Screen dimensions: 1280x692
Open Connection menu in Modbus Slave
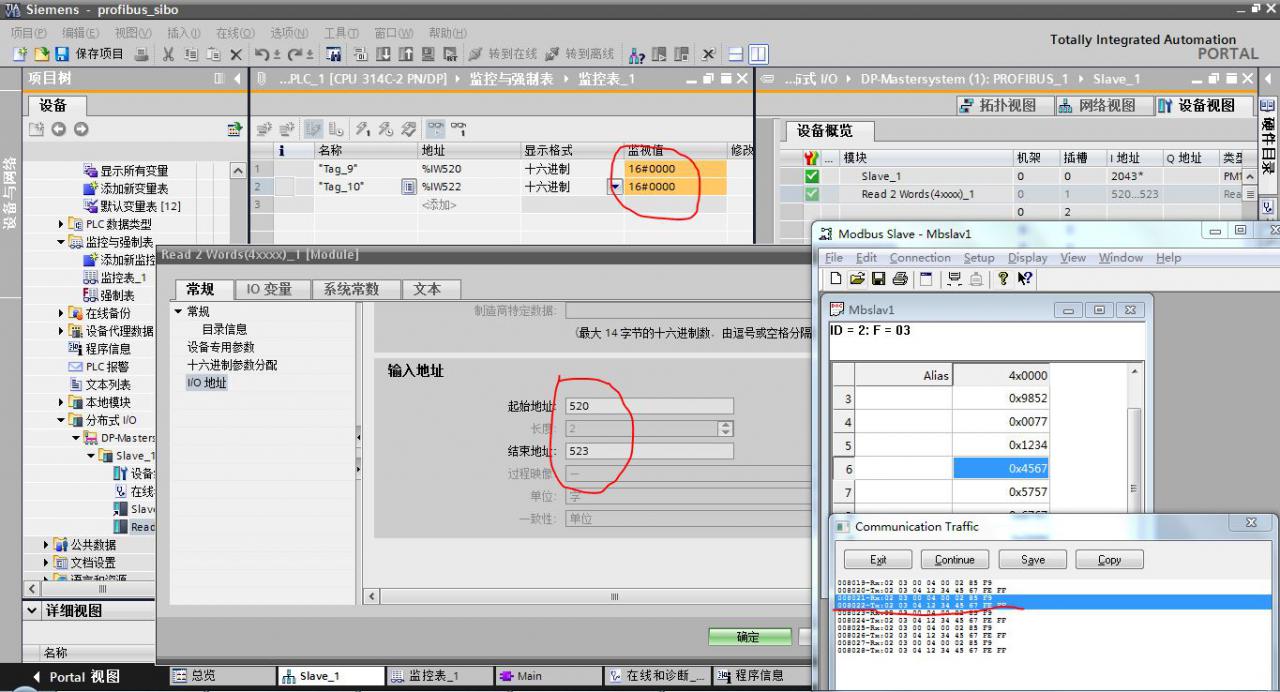[920, 257]
